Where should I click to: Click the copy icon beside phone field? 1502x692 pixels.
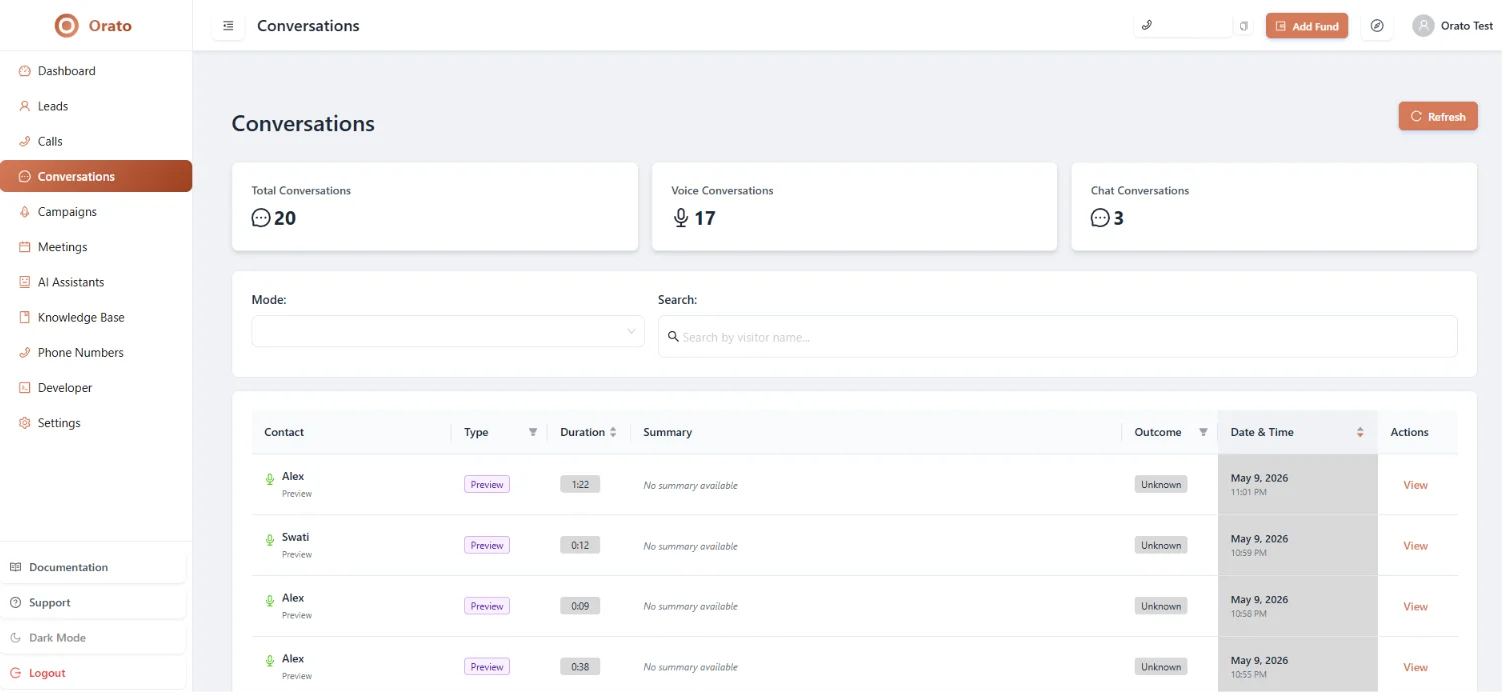(x=1244, y=26)
